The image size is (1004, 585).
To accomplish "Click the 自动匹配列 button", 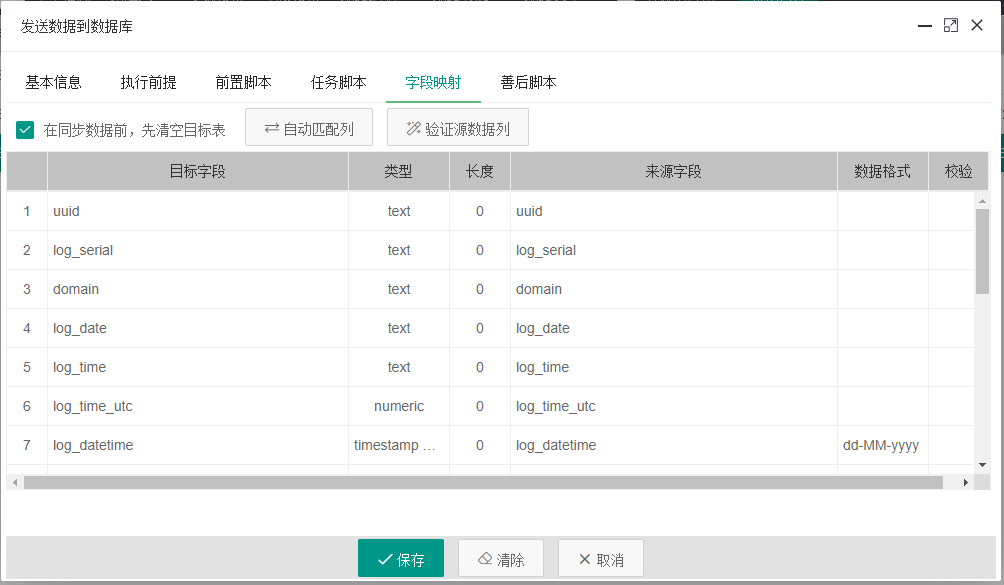I will point(309,127).
